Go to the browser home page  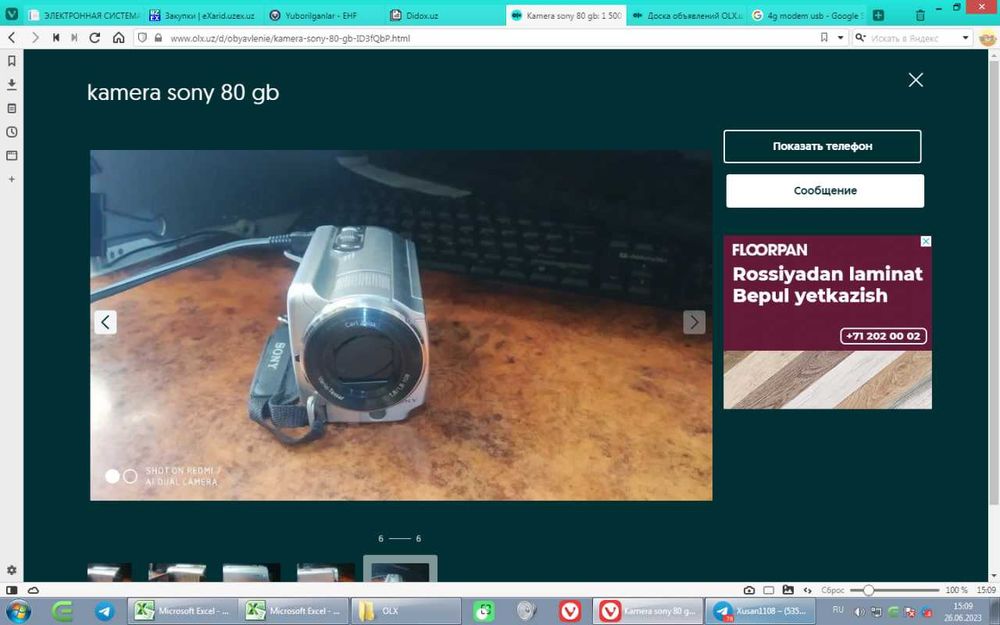[x=119, y=38]
